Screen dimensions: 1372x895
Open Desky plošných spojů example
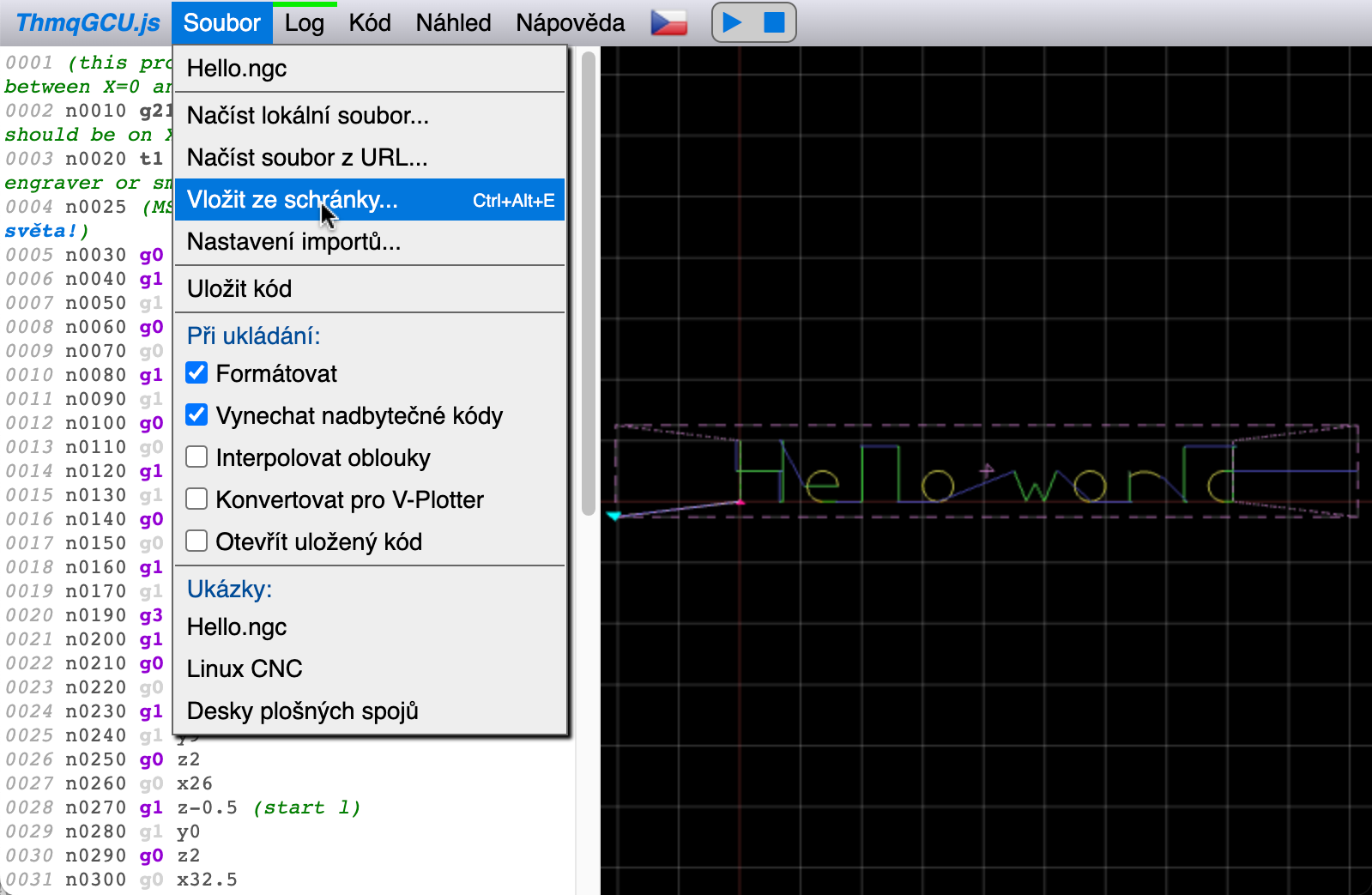pyautogui.click(x=302, y=711)
